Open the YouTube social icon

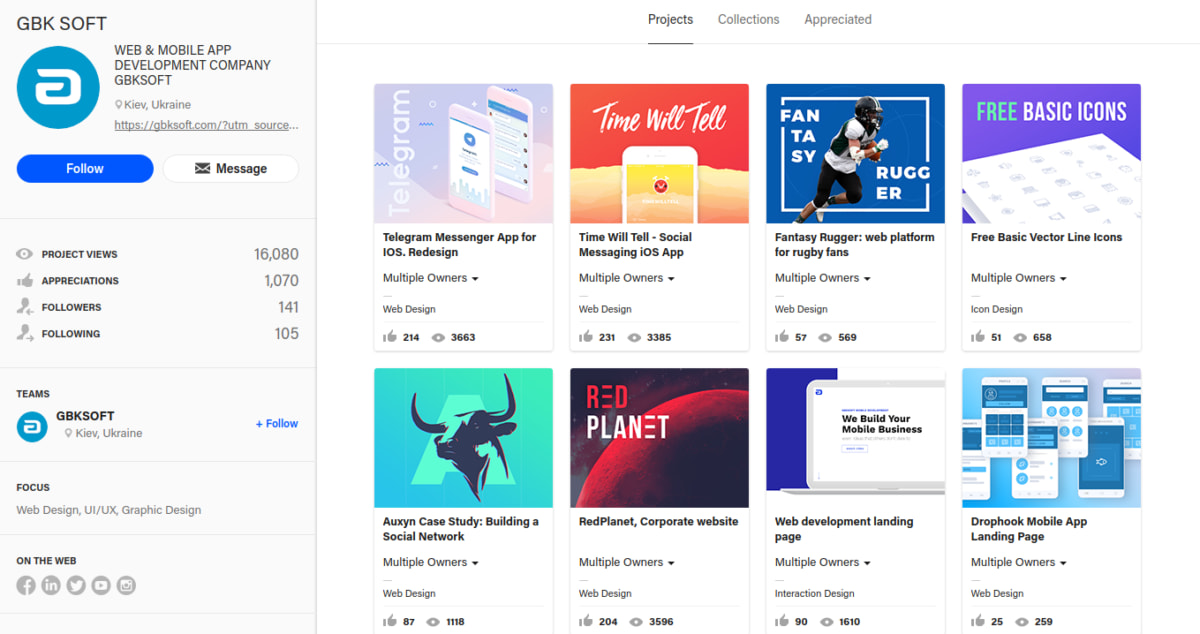(101, 586)
